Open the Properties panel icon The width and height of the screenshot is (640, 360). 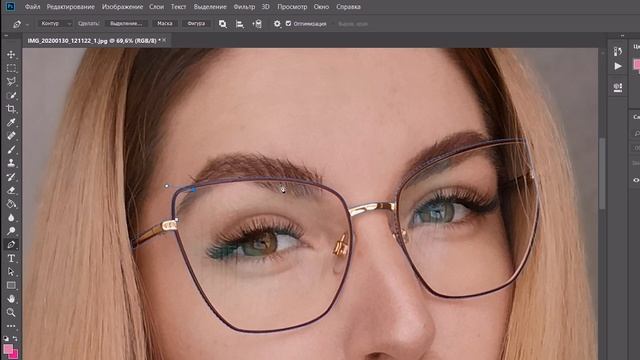coord(618,87)
